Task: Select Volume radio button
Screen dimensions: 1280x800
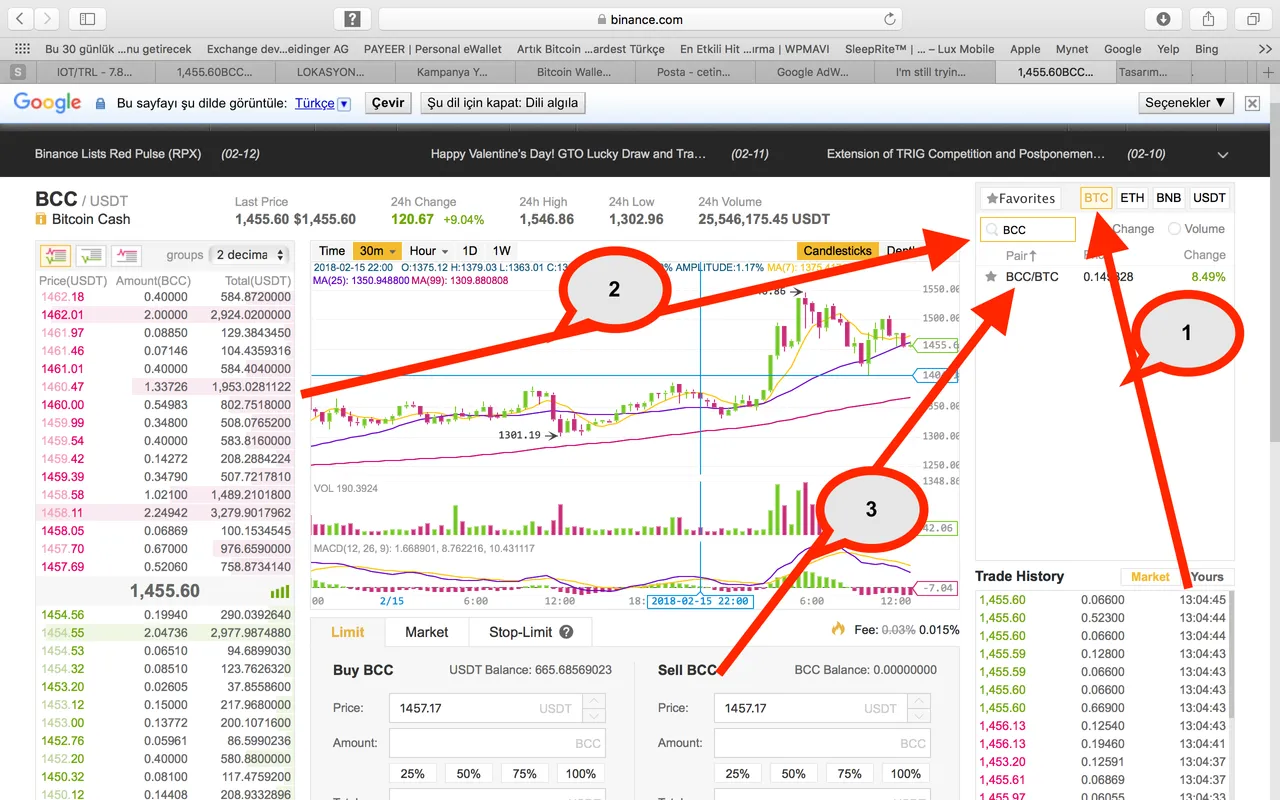Action: 1174,229
